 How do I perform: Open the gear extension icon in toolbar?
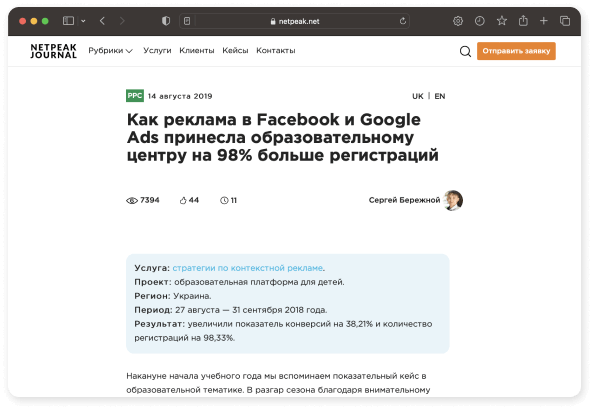[x=458, y=21]
